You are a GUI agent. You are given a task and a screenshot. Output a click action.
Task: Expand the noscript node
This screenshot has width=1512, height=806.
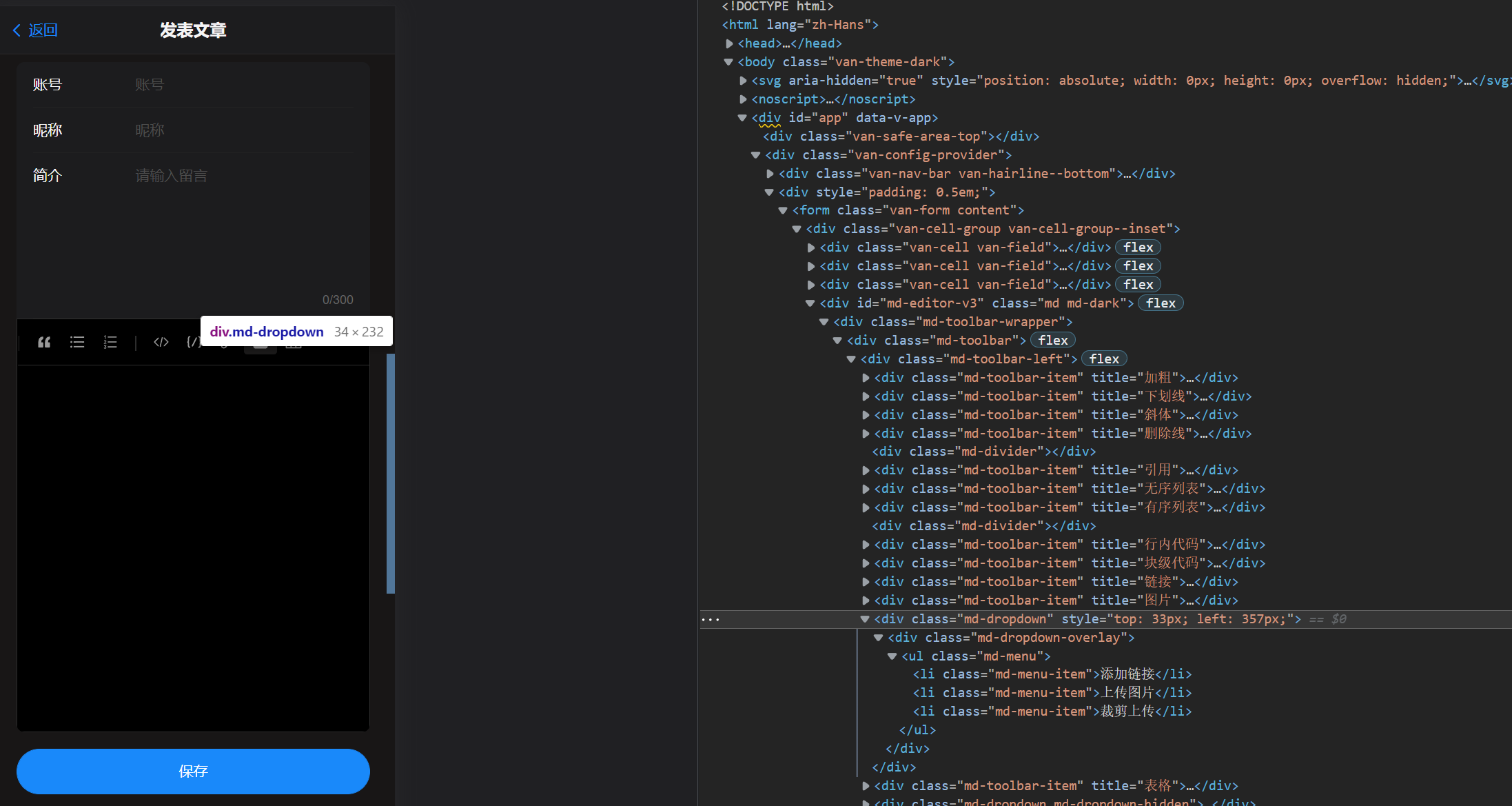coord(743,99)
